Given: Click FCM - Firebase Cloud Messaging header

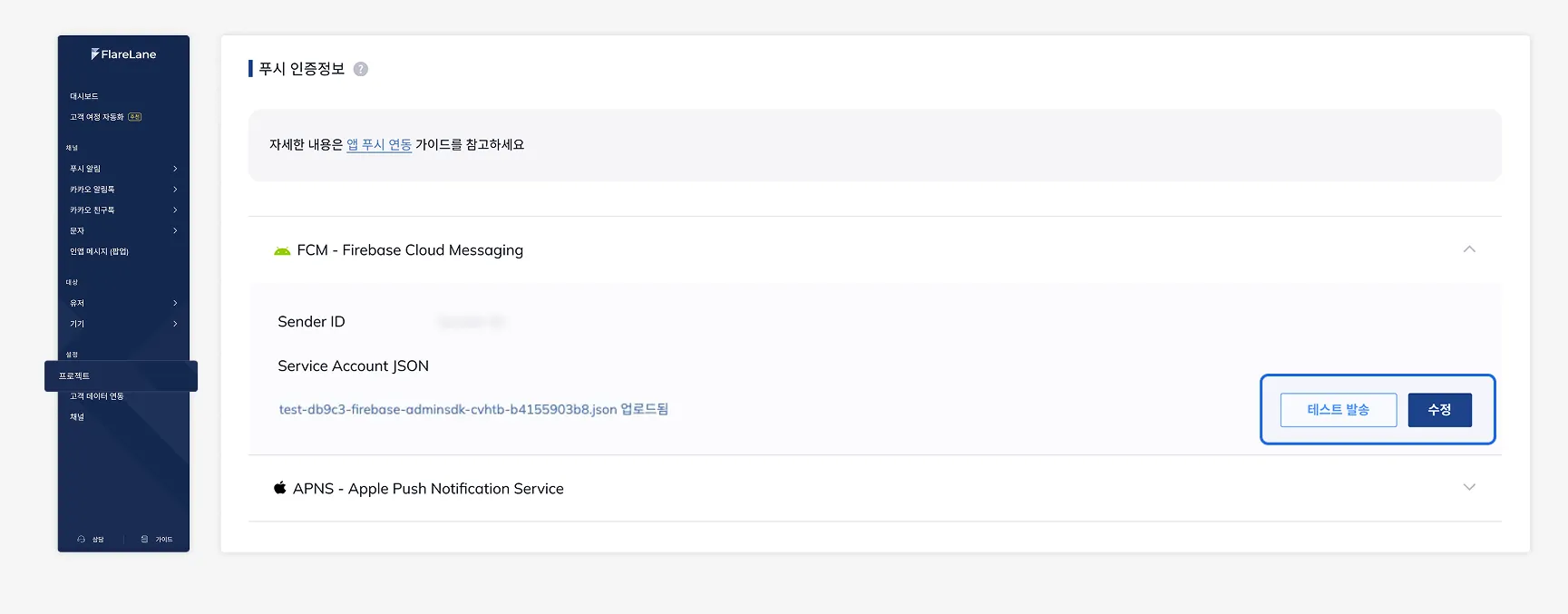Looking at the screenshot, I should pos(410,250).
